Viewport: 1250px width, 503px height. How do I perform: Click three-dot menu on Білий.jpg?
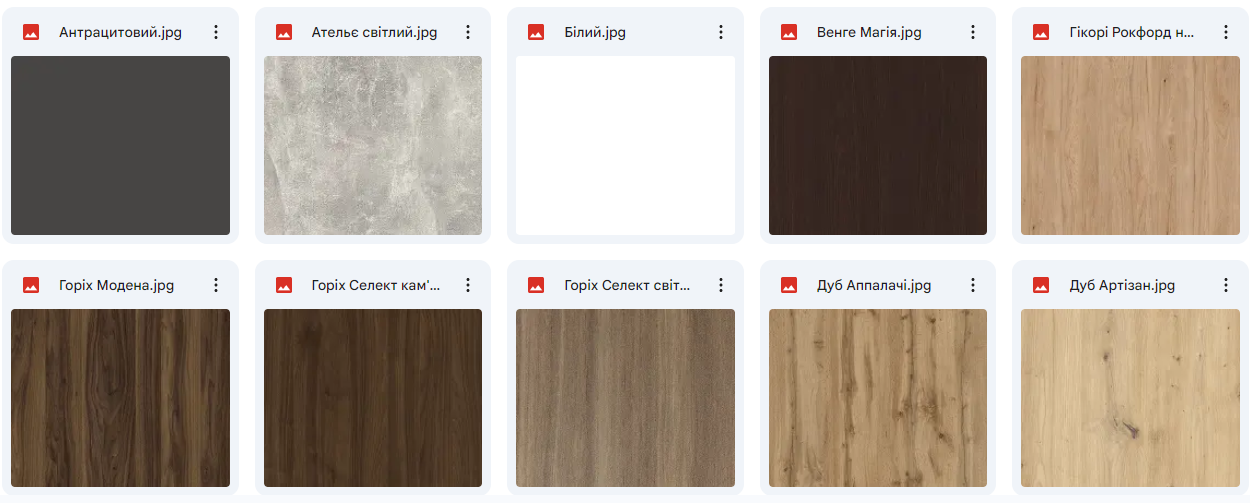(721, 32)
